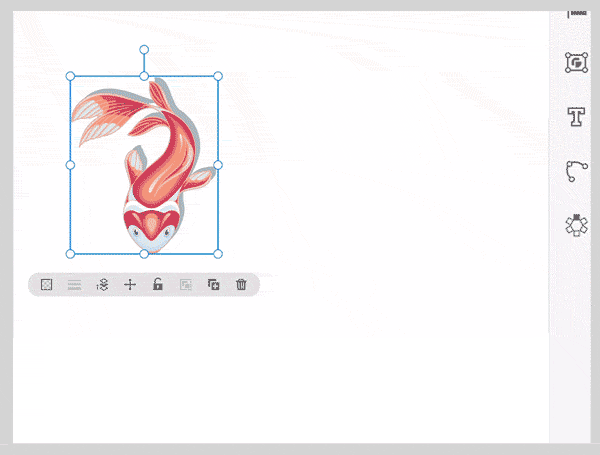
Task: Click the move crosshair arrows icon
Action: [130, 285]
